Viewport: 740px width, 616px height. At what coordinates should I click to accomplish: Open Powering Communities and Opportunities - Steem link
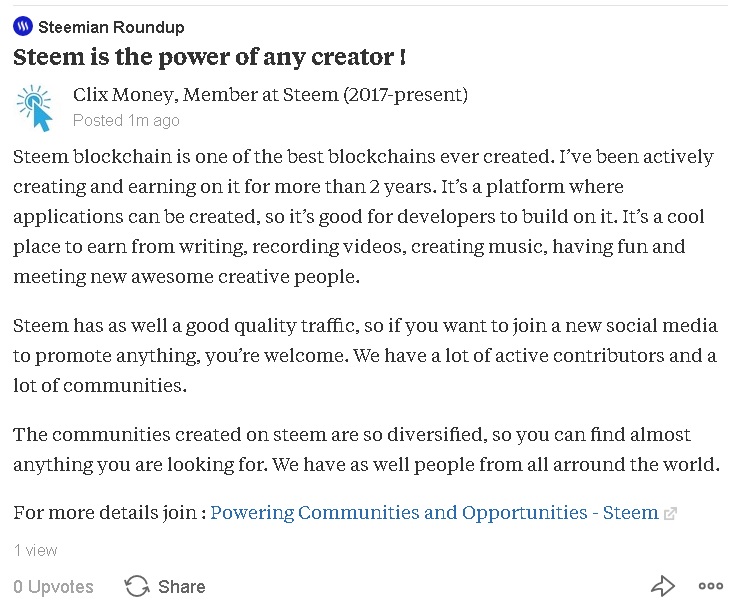click(434, 513)
